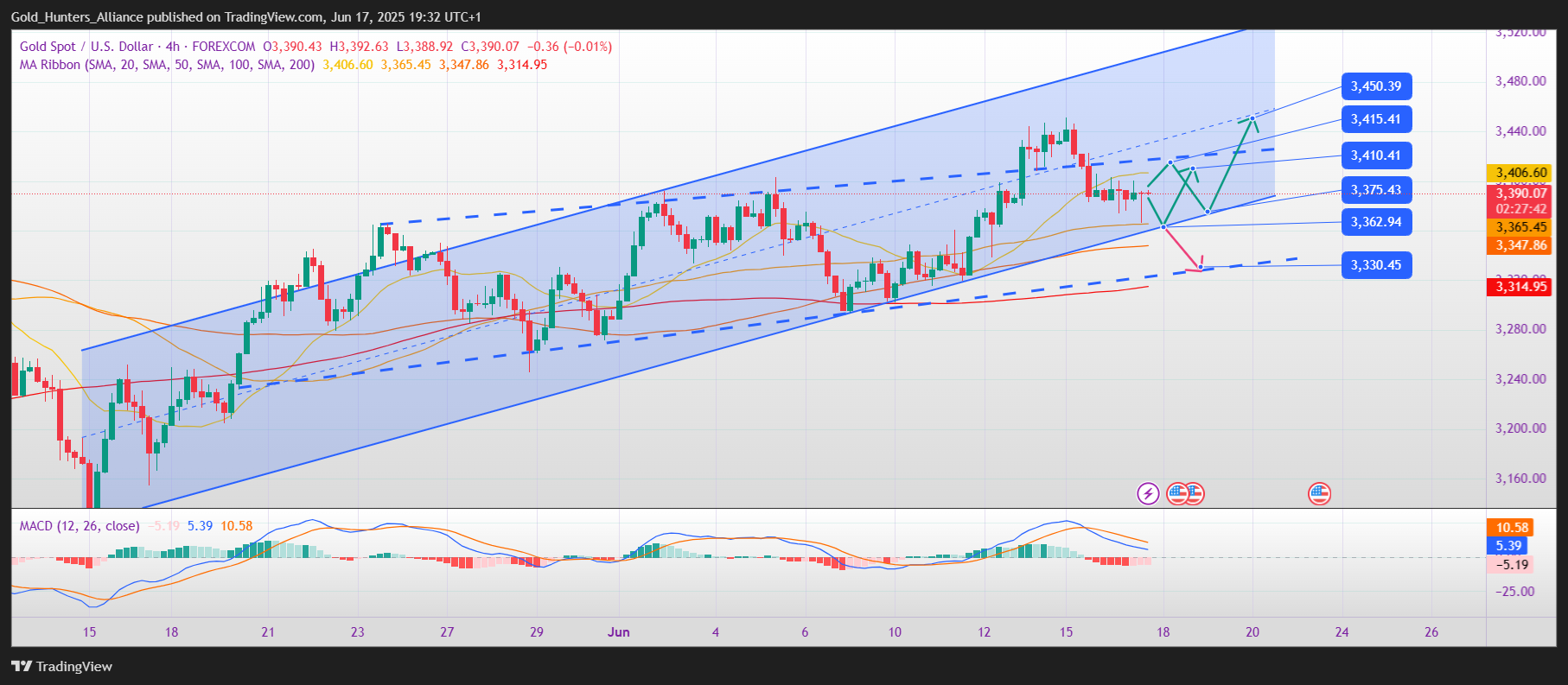This screenshot has width=1568, height=685.
Task: Click the isolated US flag icon standing alone
Action: coord(1319,494)
